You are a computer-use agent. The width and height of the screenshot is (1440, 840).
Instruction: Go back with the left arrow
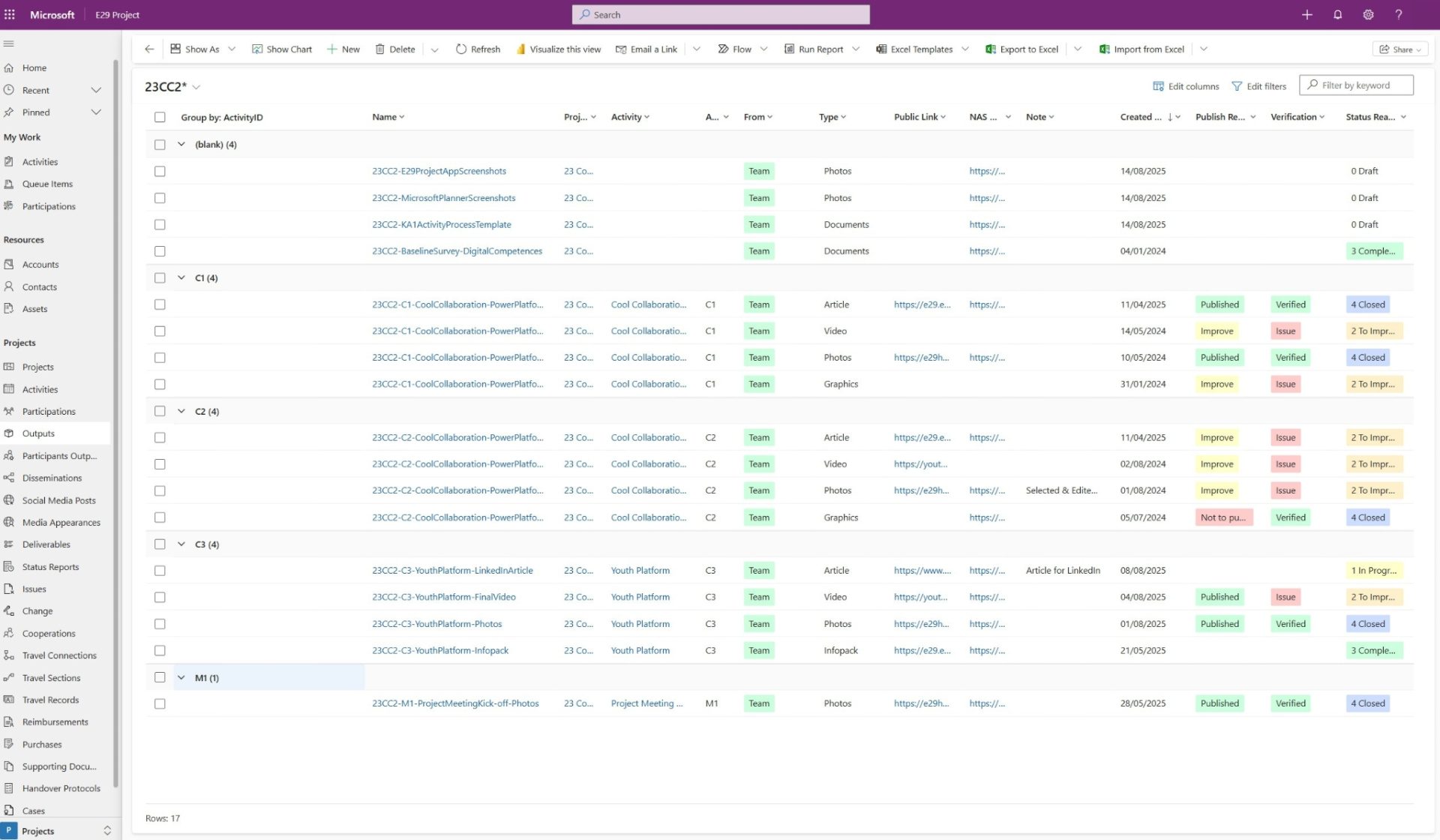pyautogui.click(x=149, y=49)
